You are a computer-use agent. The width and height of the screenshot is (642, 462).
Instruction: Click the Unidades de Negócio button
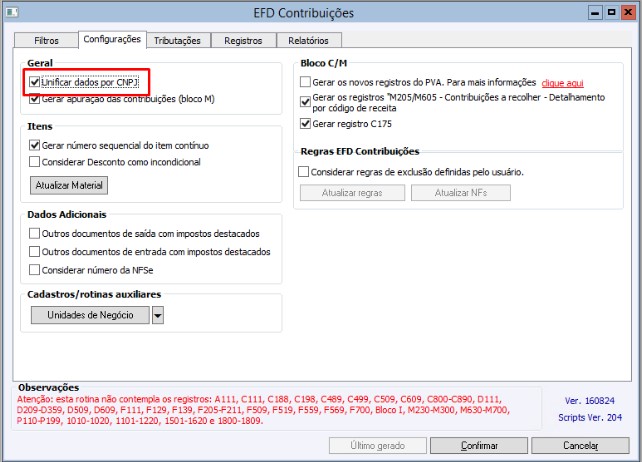pos(90,315)
